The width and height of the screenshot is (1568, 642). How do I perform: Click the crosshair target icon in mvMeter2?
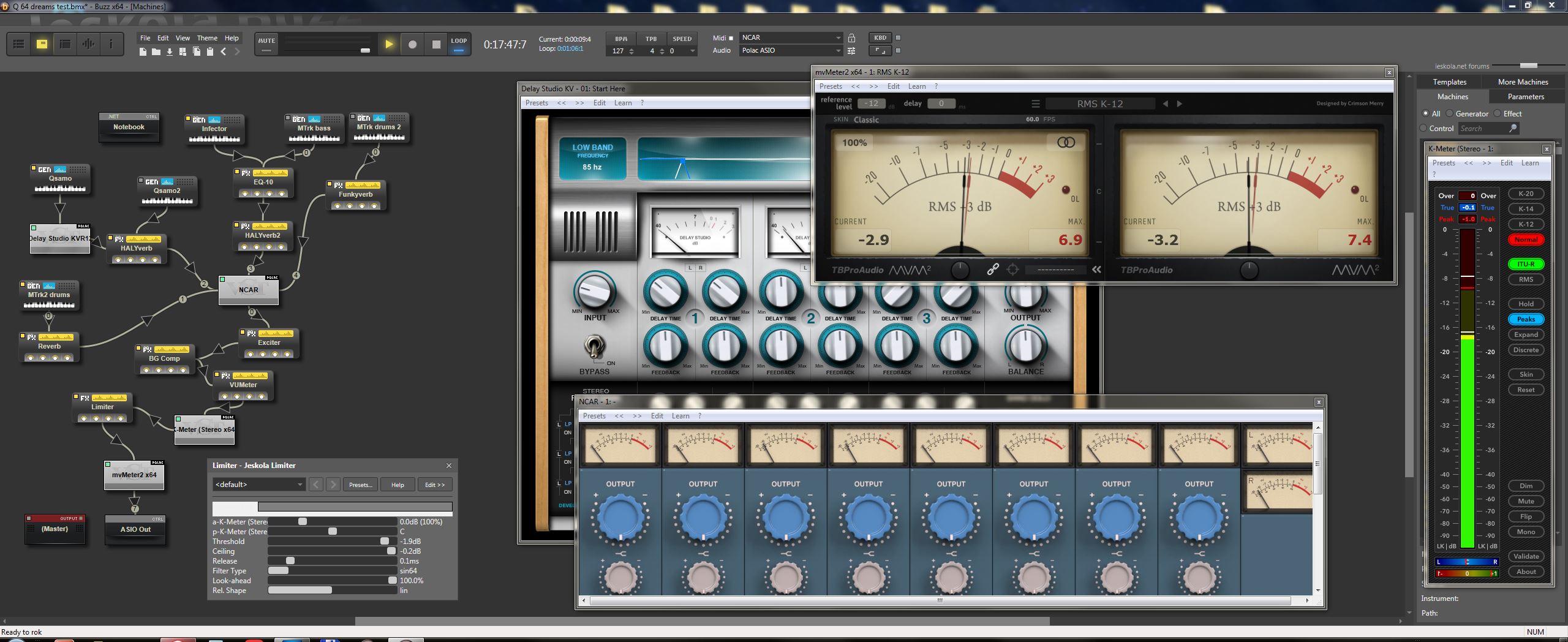[x=1013, y=269]
